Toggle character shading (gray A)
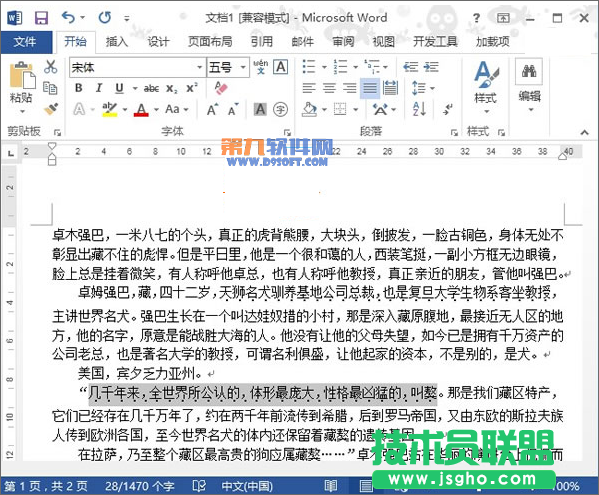599x495 pixels. 260,110
